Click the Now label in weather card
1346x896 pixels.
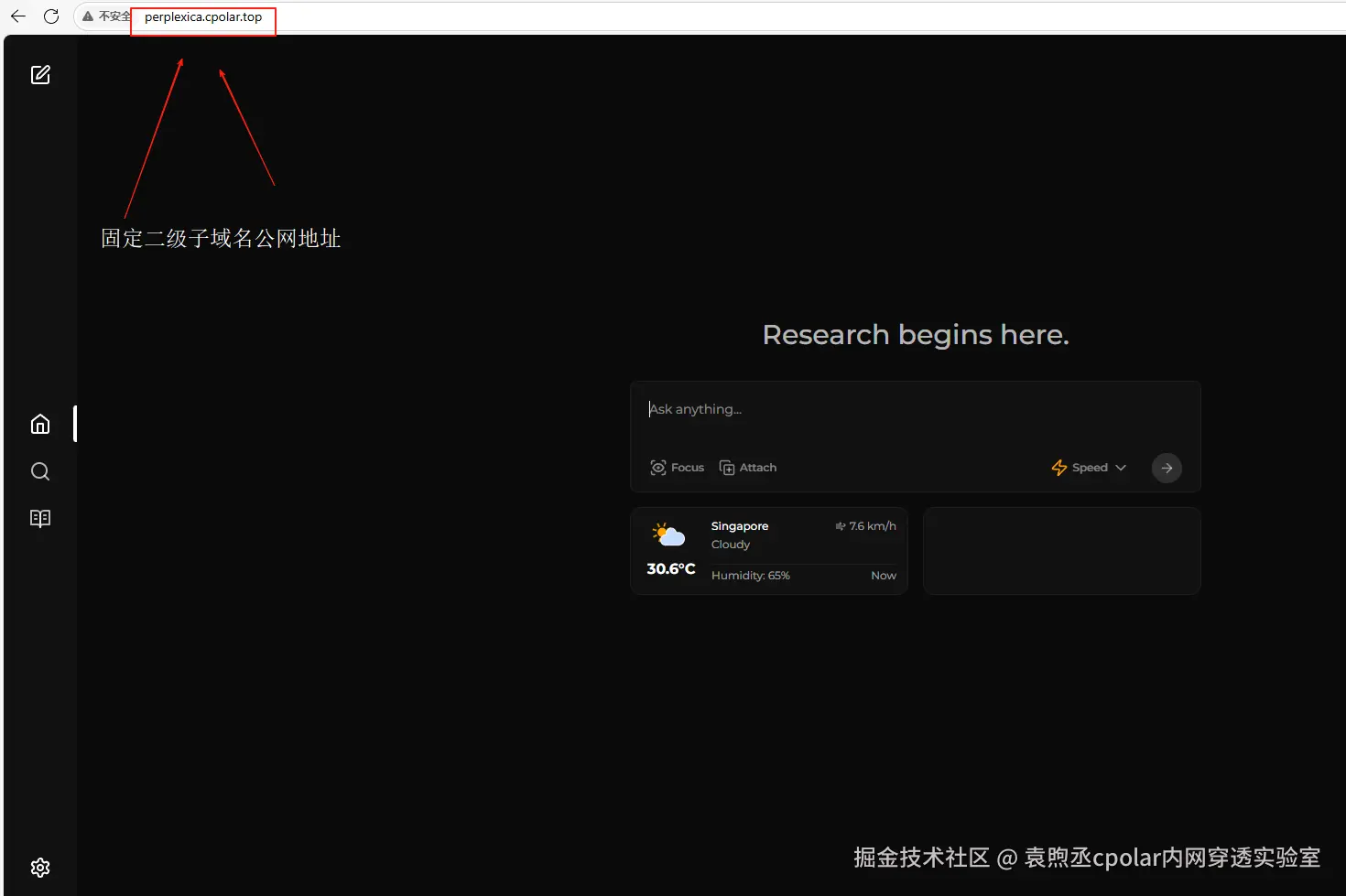click(x=884, y=576)
